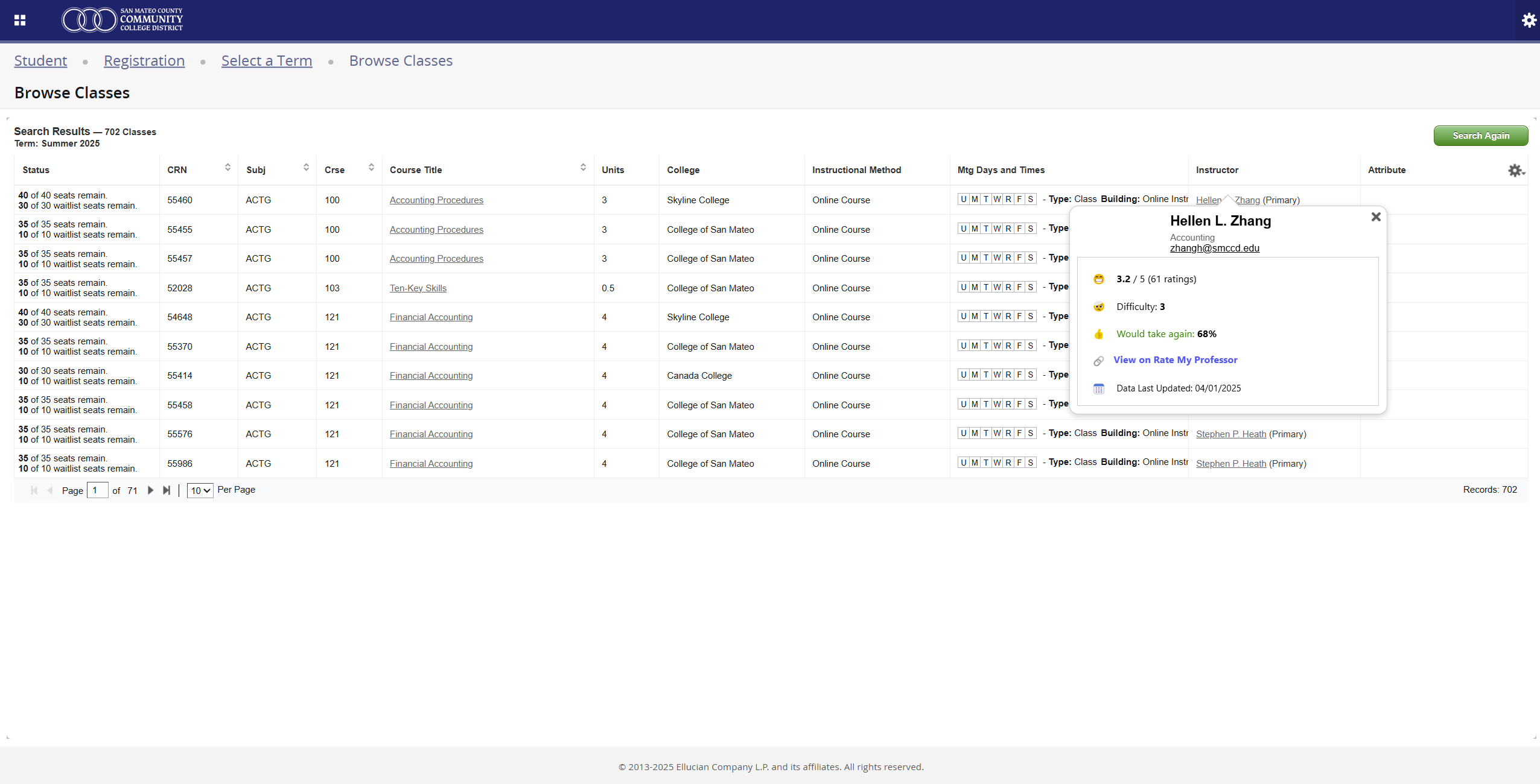The width and height of the screenshot is (1540, 784).
Task: Navigate to Select a Term breadcrumb
Action: (x=267, y=61)
